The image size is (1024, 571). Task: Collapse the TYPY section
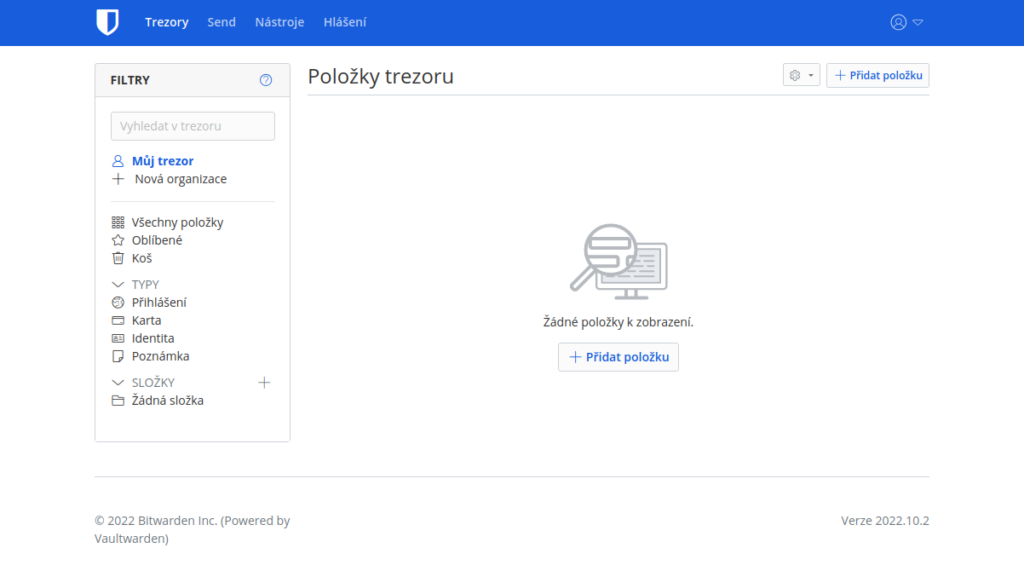(x=118, y=285)
